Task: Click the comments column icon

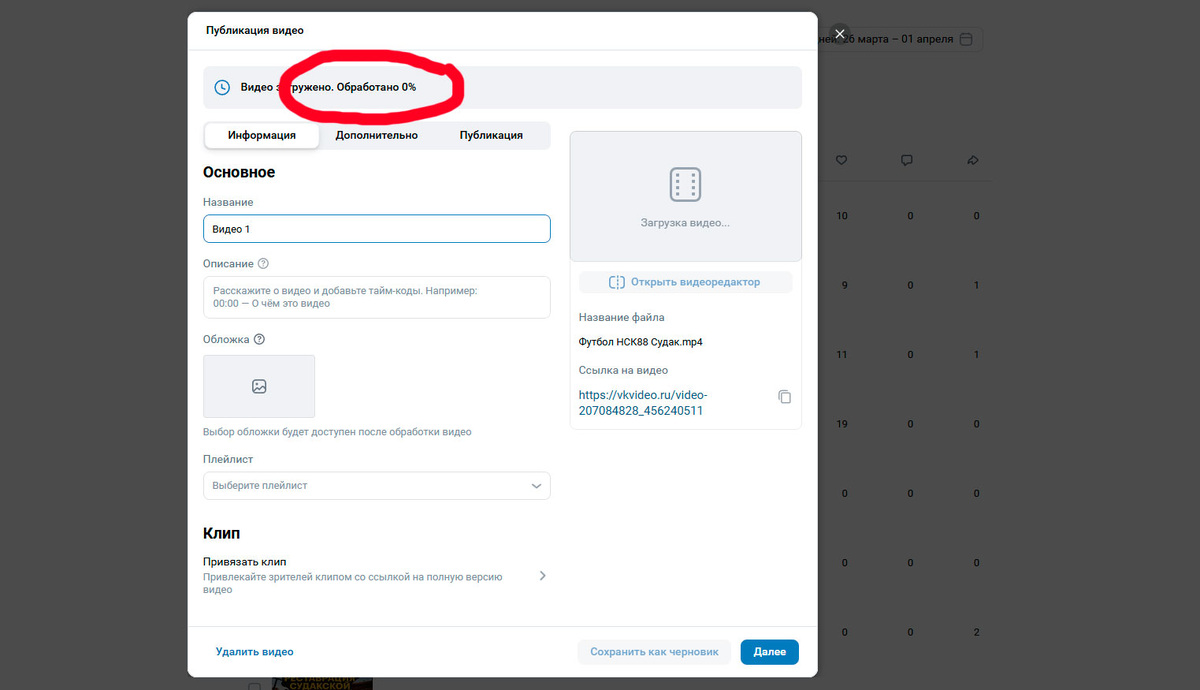Action: [x=908, y=160]
